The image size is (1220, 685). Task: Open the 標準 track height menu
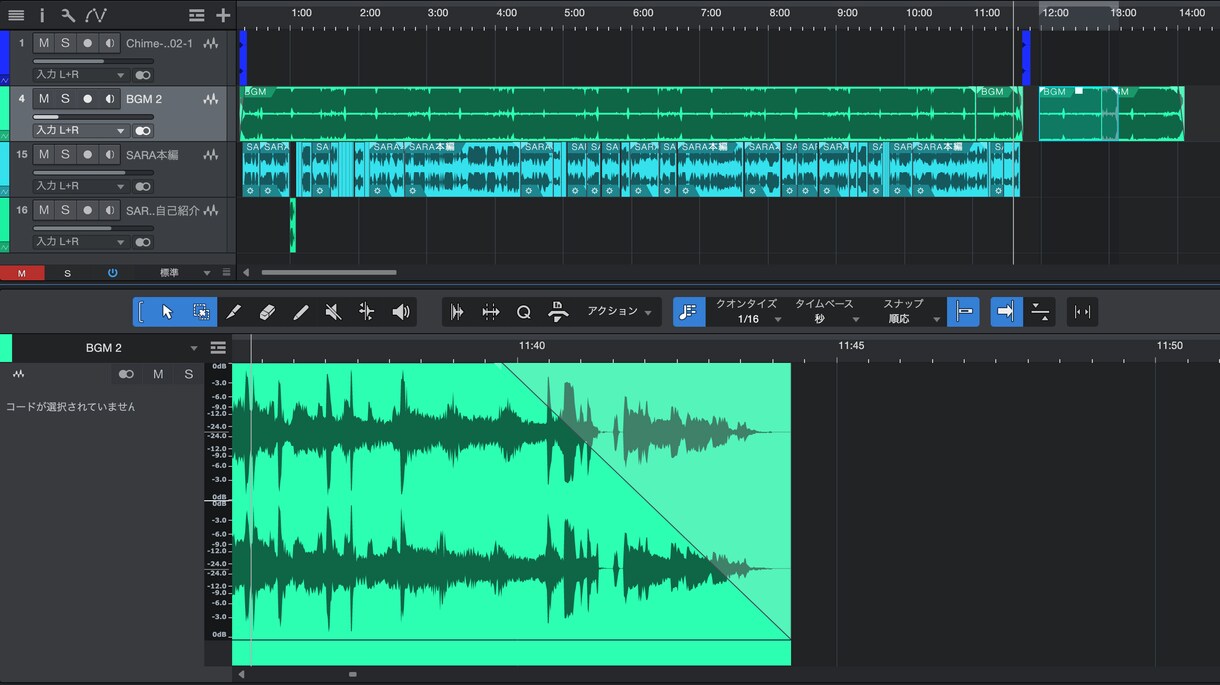point(185,273)
